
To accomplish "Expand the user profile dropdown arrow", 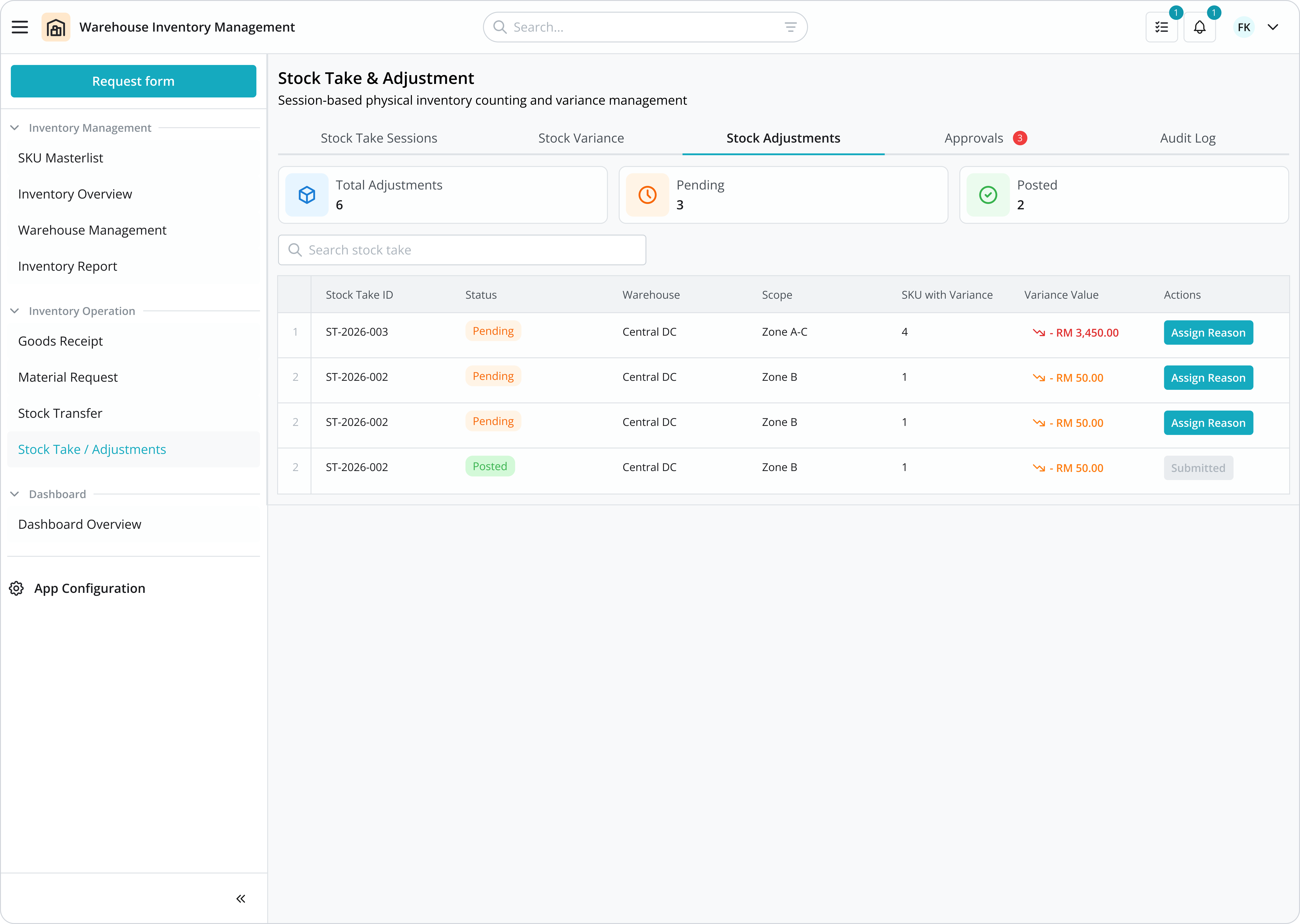I will (1273, 27).
